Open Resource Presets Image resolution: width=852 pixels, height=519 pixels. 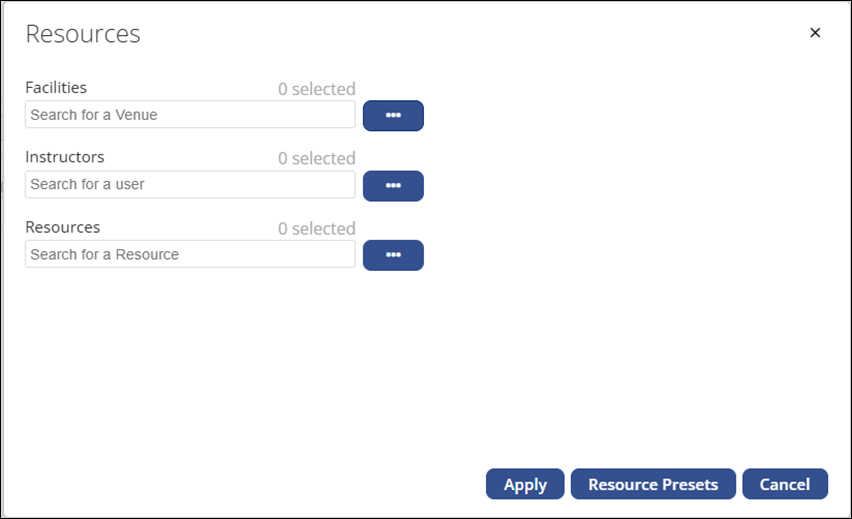[x=653, y=484]
